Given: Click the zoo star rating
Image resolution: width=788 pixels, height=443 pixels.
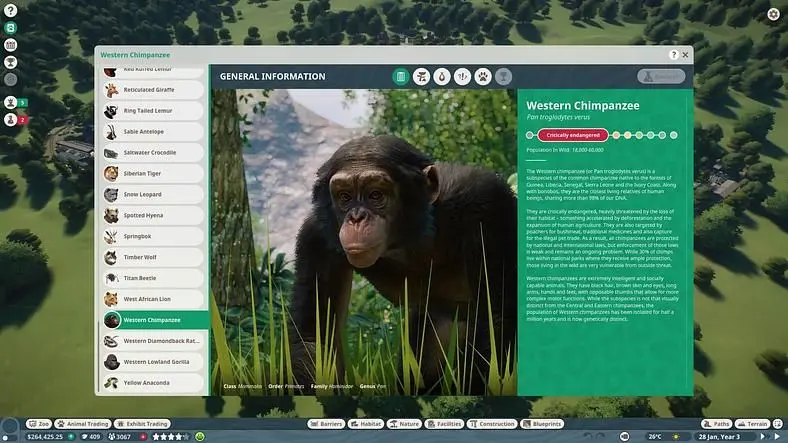Looking at the screenshot, I should (171, 436).
